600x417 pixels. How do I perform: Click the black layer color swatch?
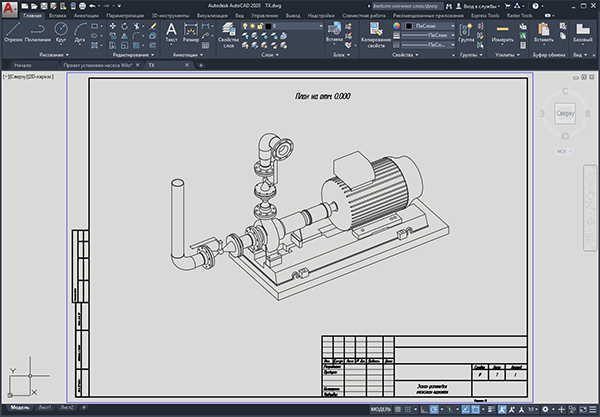268,26
